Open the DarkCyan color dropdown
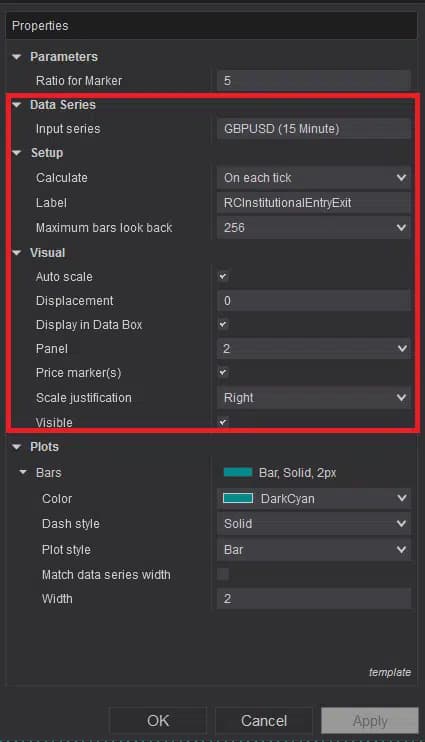This screenshot has height=742, width=425. coord(314,498)
